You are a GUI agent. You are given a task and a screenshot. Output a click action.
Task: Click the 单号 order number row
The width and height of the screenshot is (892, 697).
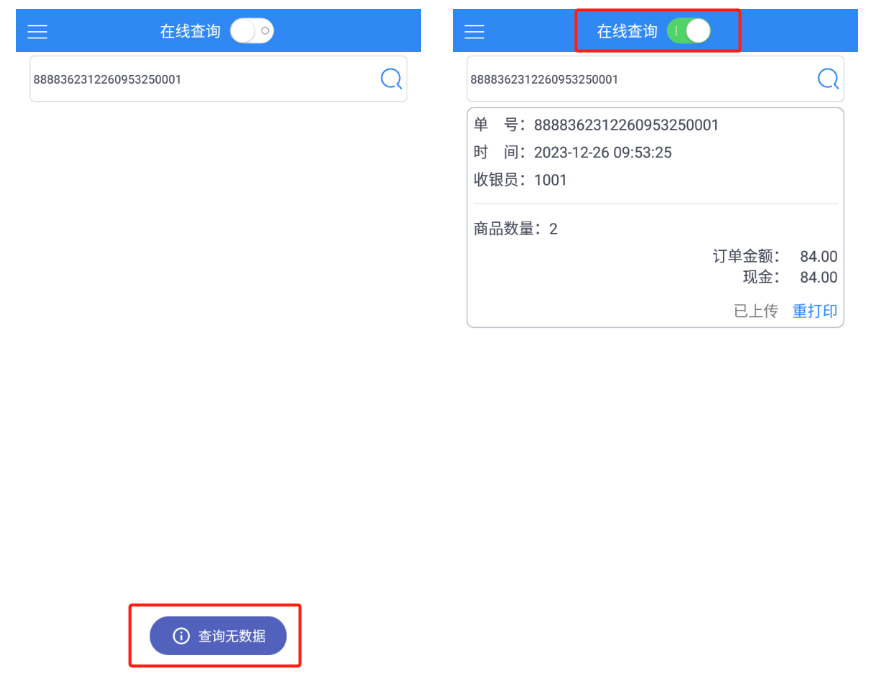(596, 125)
